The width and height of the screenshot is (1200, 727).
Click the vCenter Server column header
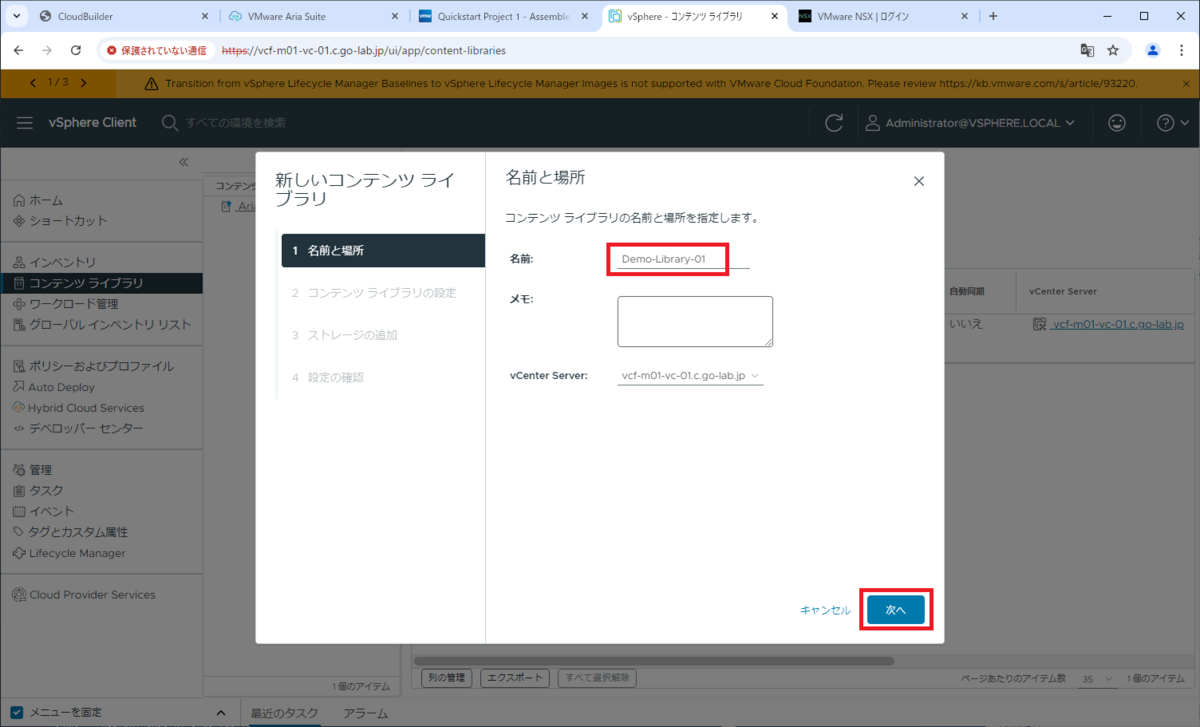[1063, 292]
